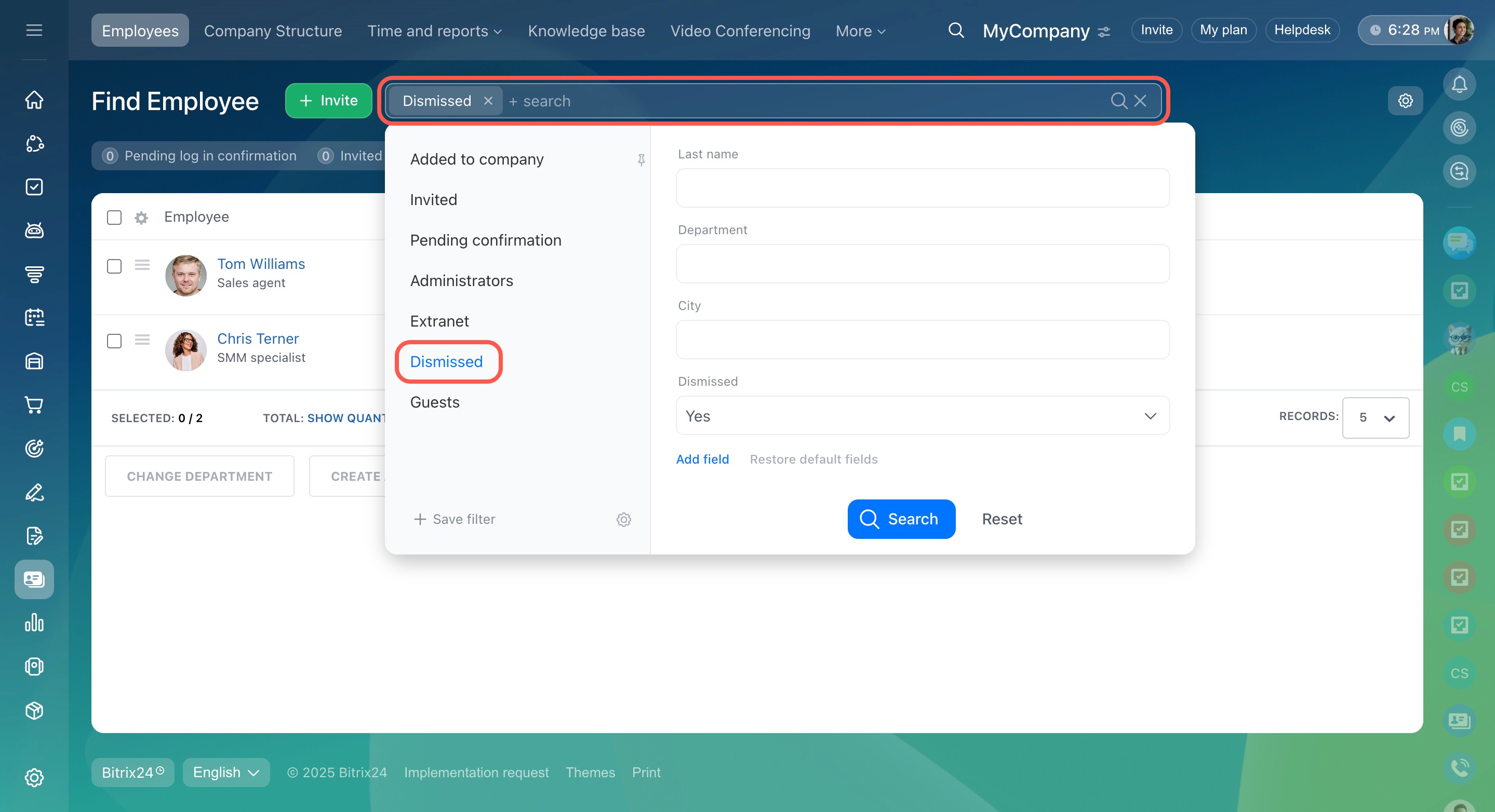Click into the Last name input field

click(922, 188)
